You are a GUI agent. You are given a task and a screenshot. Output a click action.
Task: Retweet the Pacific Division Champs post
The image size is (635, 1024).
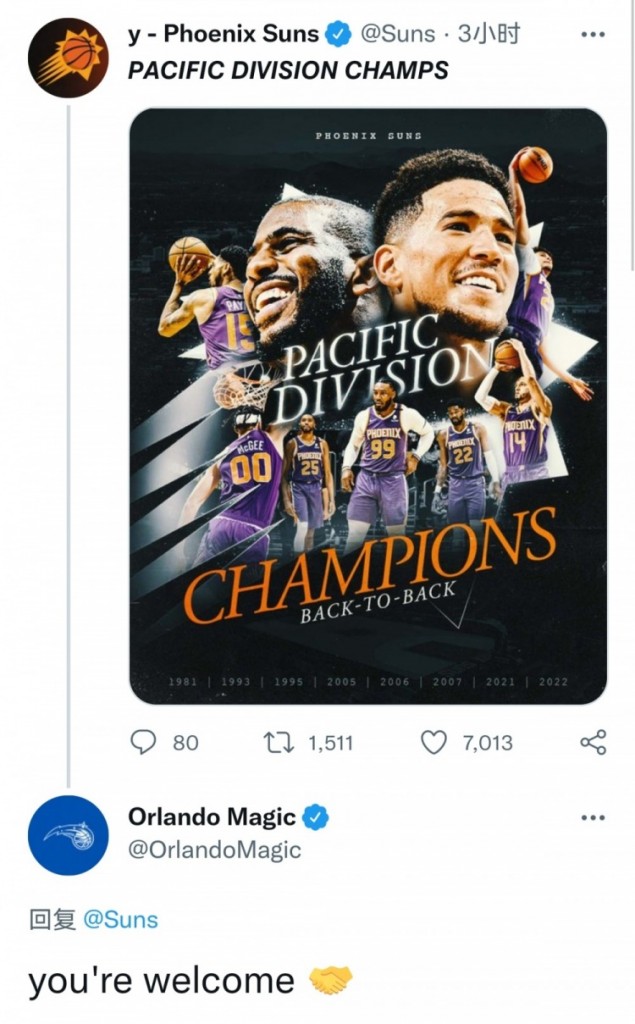pyautogui.click(x=274, y=743)
